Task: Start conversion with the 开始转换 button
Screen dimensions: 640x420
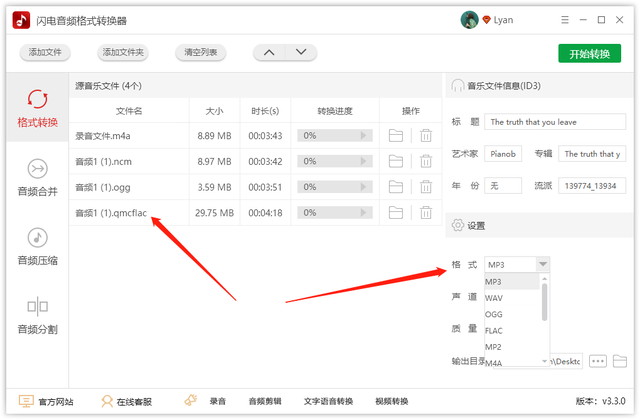Action: click(589, 53)
